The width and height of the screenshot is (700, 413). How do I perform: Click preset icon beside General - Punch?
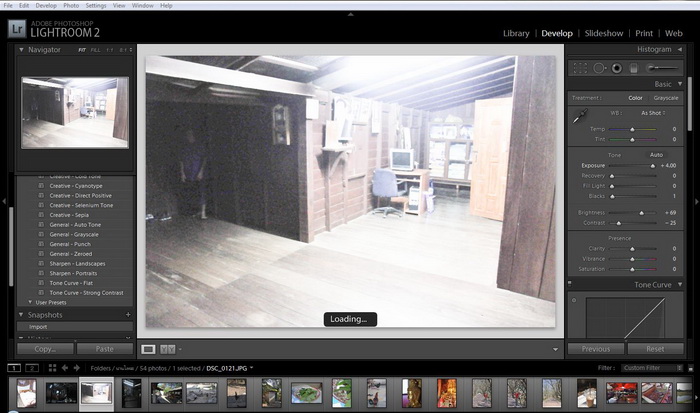coord(41,244)
